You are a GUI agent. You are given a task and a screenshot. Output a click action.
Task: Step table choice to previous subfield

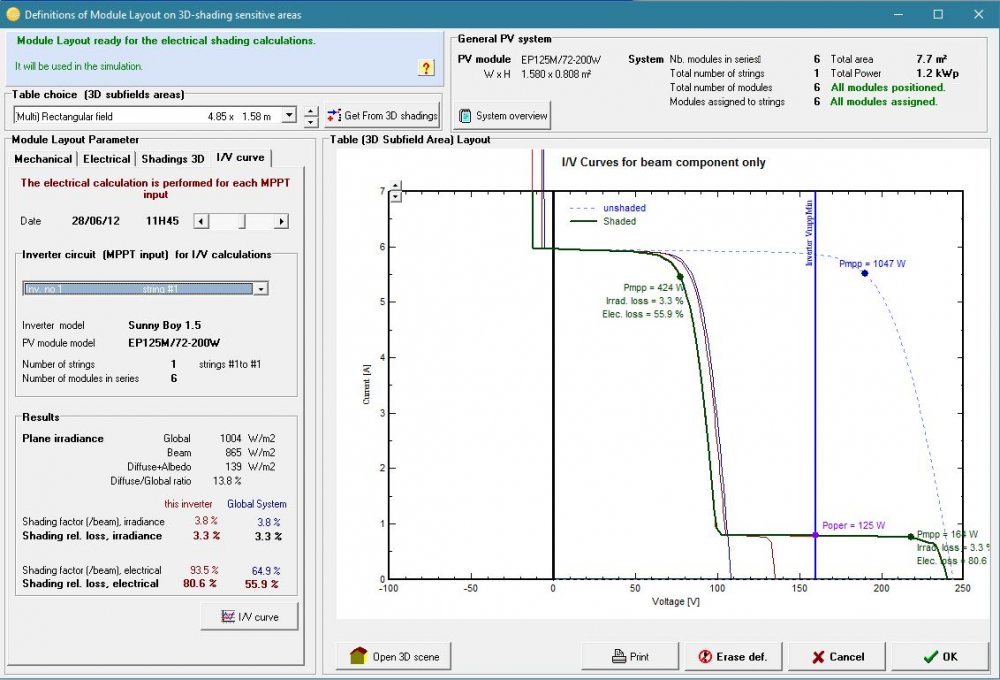311,111
